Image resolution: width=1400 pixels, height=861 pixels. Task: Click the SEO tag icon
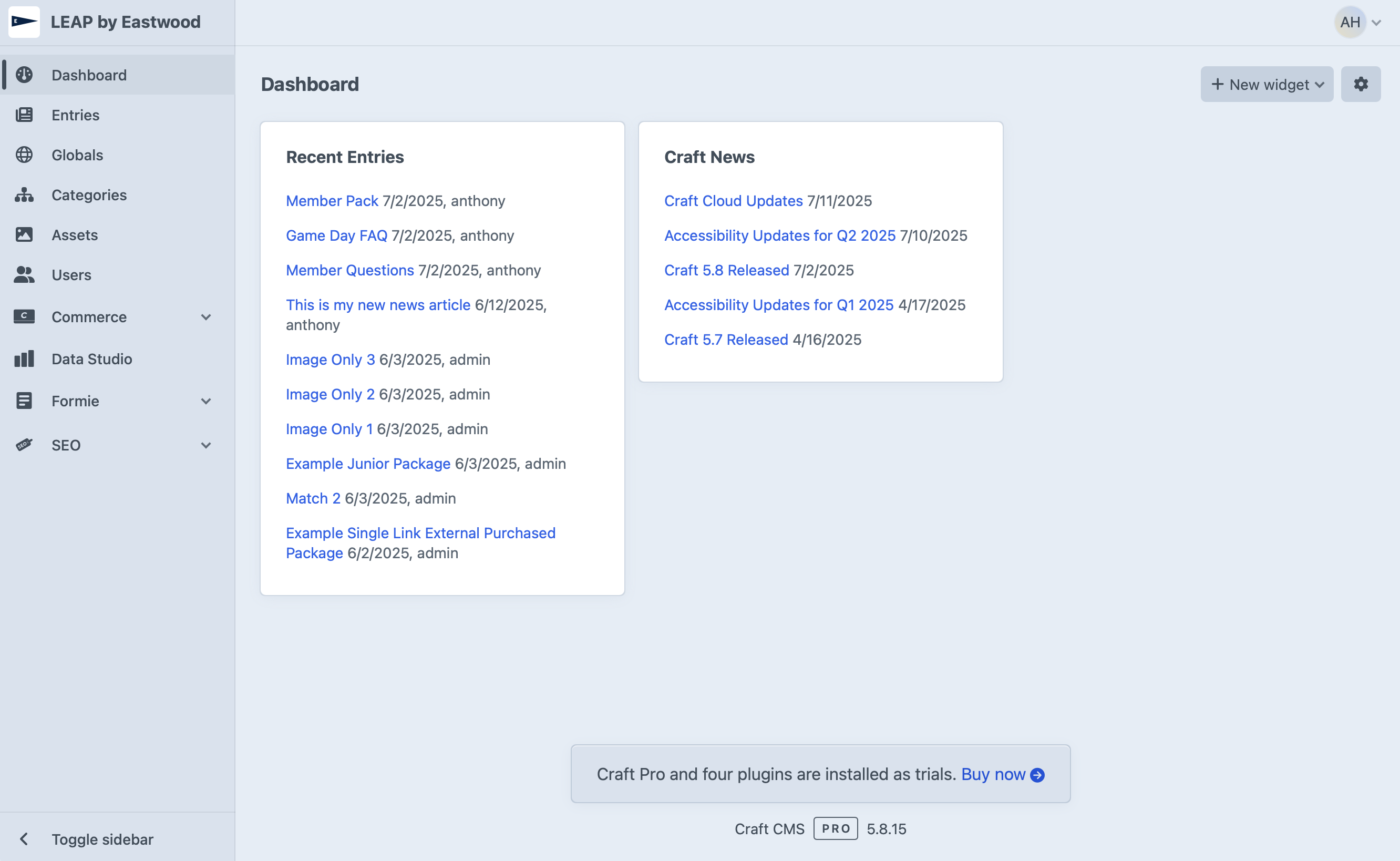tap(24, 445)
